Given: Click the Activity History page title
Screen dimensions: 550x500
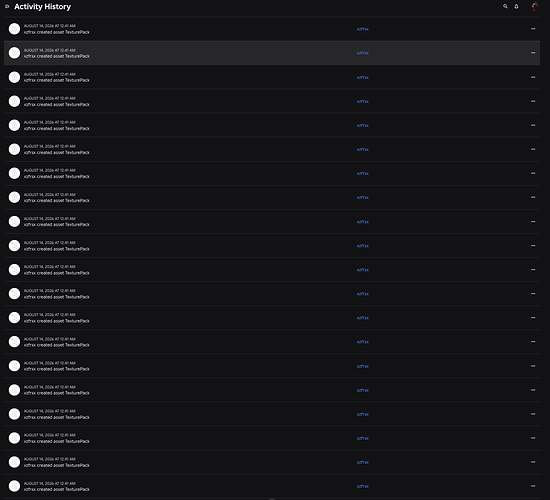Looking at the screenshot, I should pos(42,7).
